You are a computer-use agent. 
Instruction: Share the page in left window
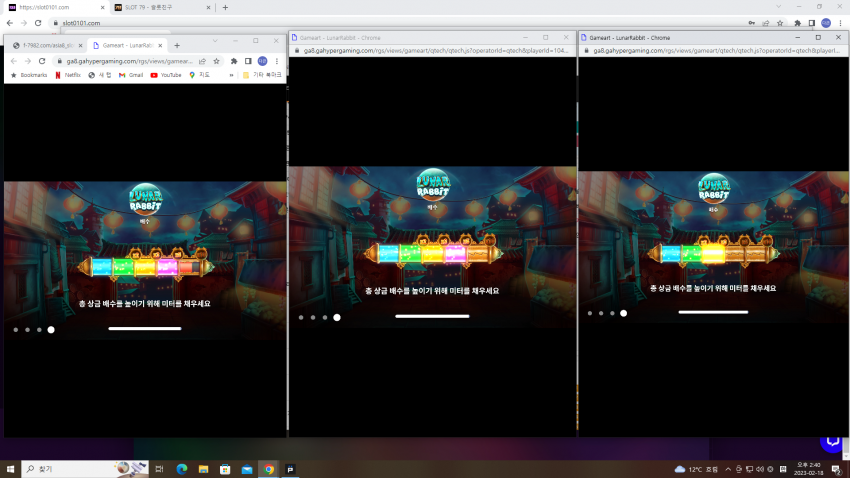point(202,61)
